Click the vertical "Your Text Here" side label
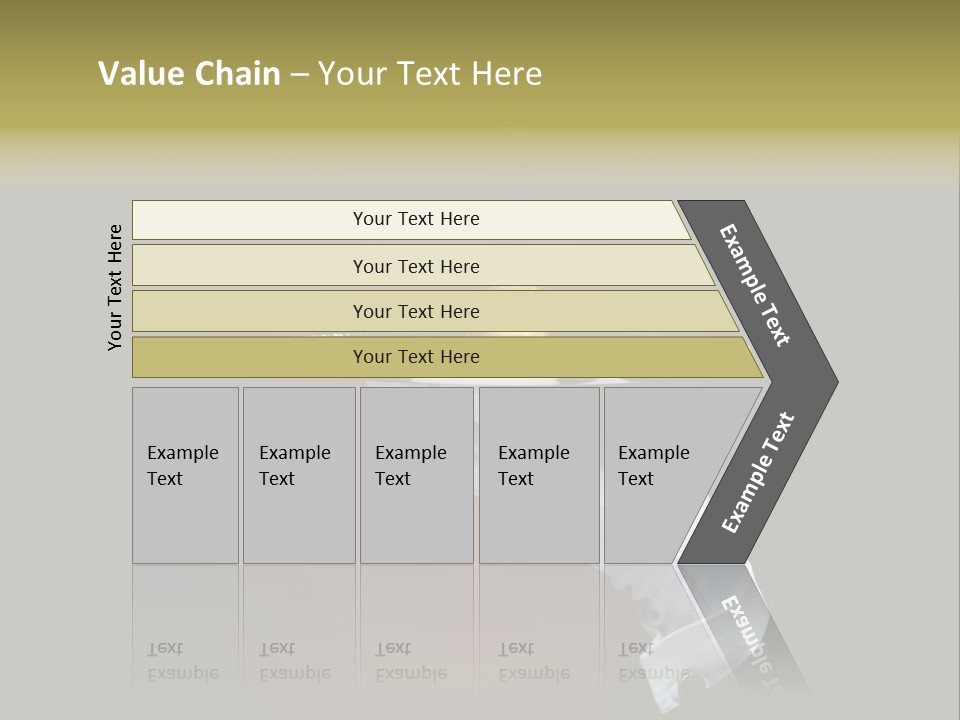Image resolution: width=960 pixels, height=720 pixels. [x=116, y=287]
